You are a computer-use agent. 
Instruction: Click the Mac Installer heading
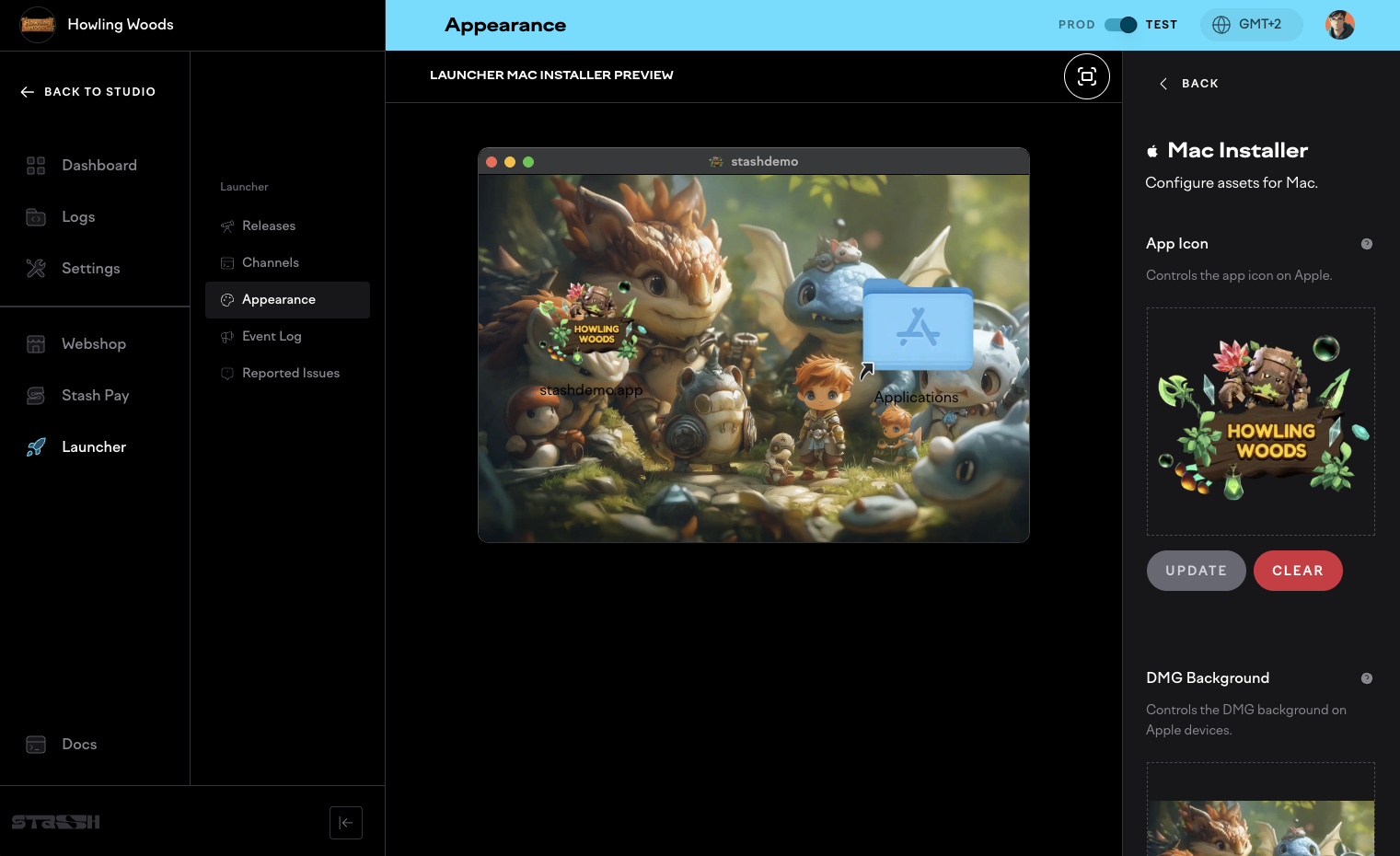[x=1238, y=151]
